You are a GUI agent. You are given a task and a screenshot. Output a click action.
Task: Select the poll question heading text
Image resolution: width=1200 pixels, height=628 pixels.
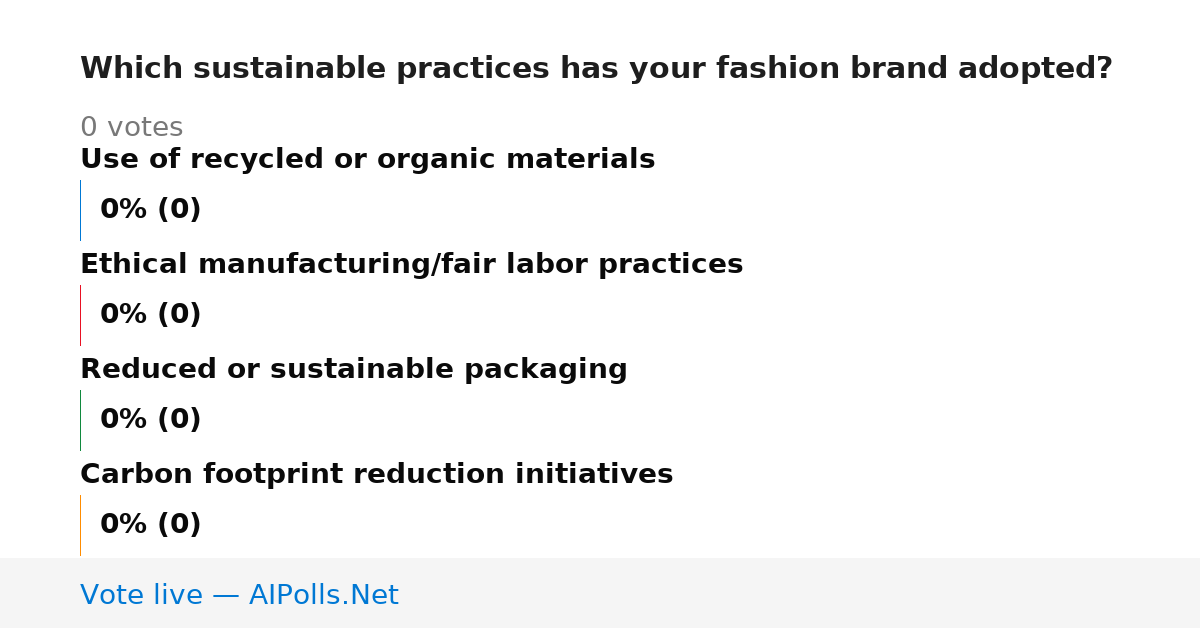[596, 69]
